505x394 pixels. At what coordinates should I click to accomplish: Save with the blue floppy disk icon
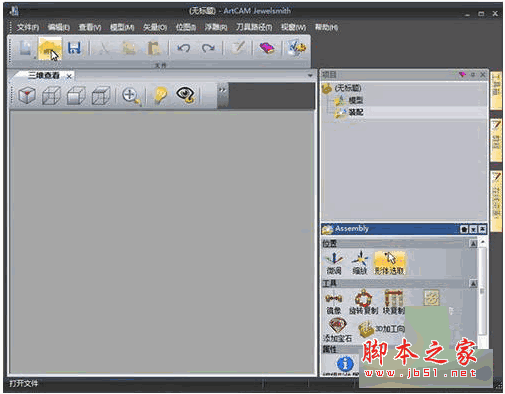pyautogui.click(x=74, y=48)
